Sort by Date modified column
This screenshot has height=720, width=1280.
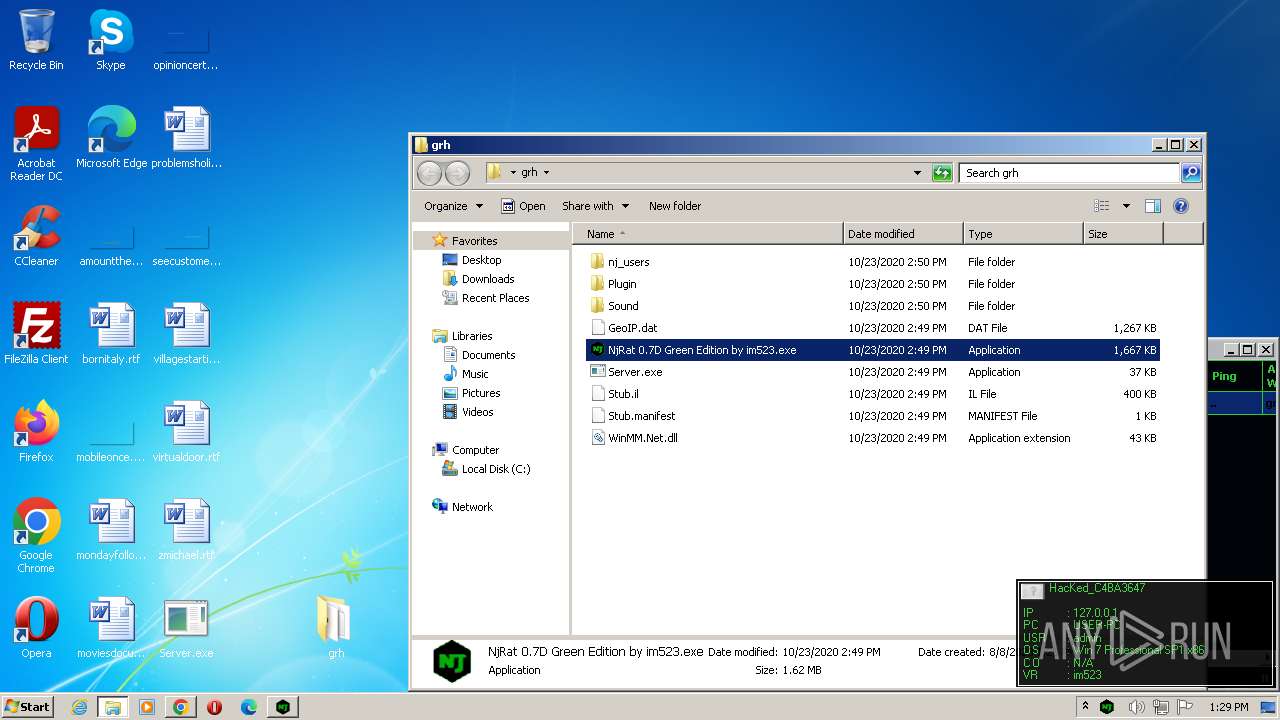(903, 234)
